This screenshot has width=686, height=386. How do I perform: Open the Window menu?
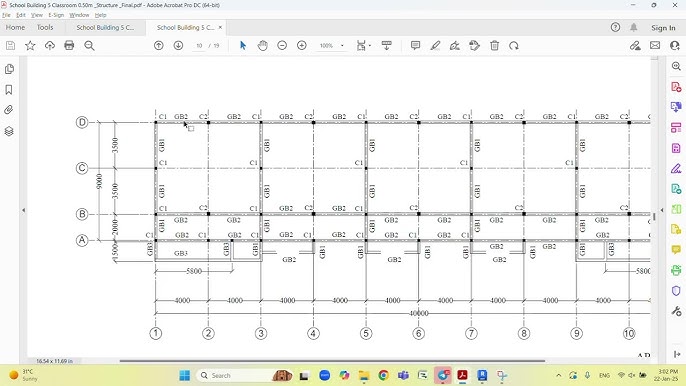coord(79,15)
